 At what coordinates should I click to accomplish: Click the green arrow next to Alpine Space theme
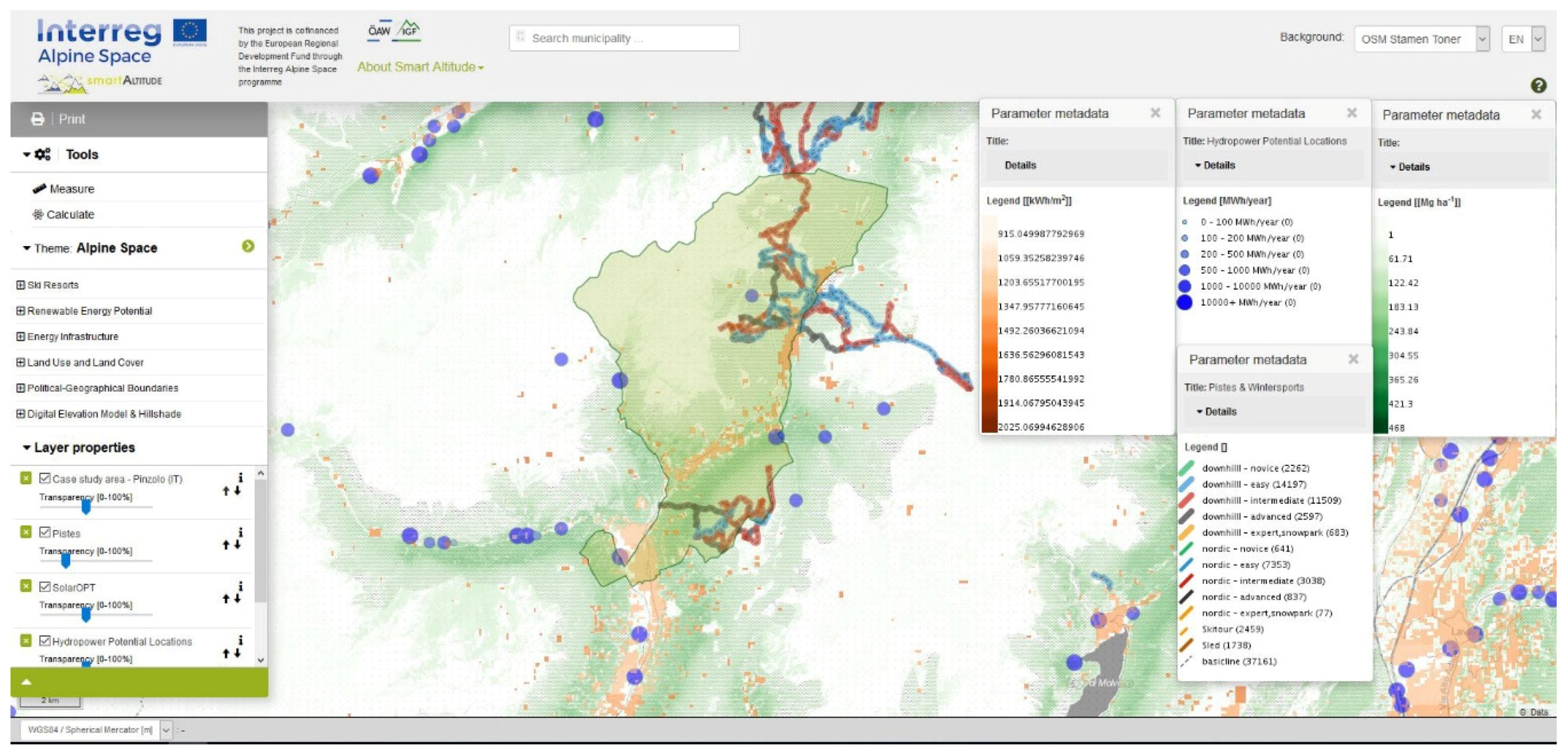(x=247, y=247)
